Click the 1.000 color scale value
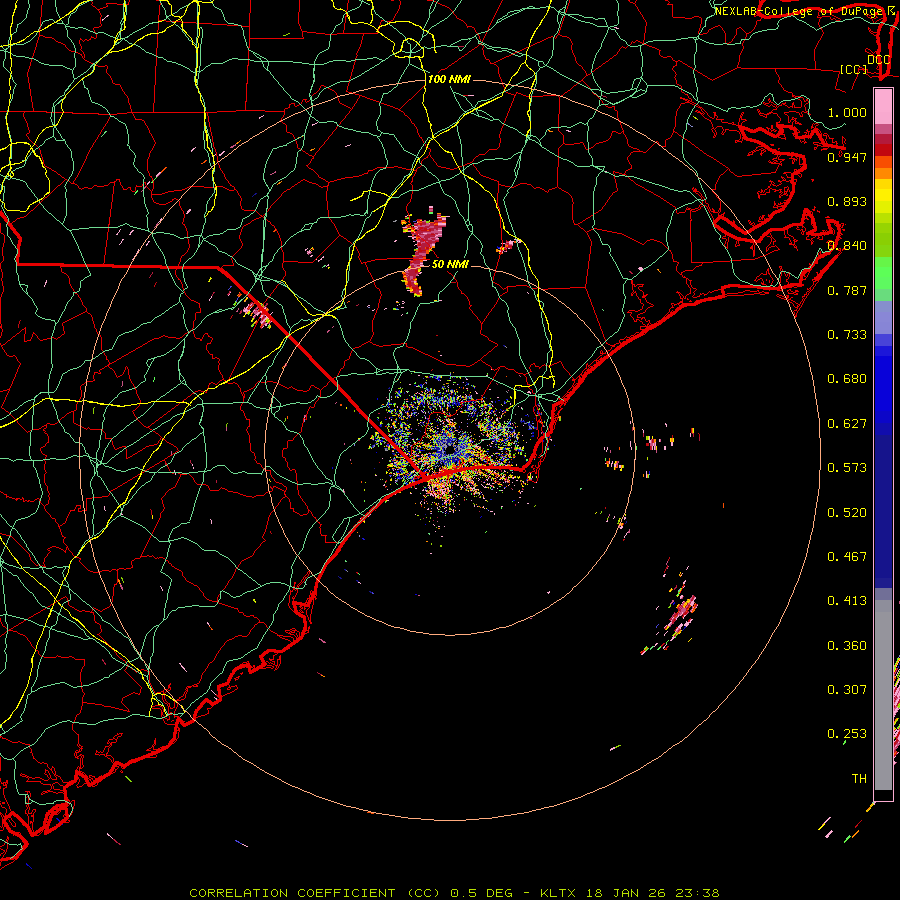The image size is (900, 900). pyautogui.click(x=847, y=112)
